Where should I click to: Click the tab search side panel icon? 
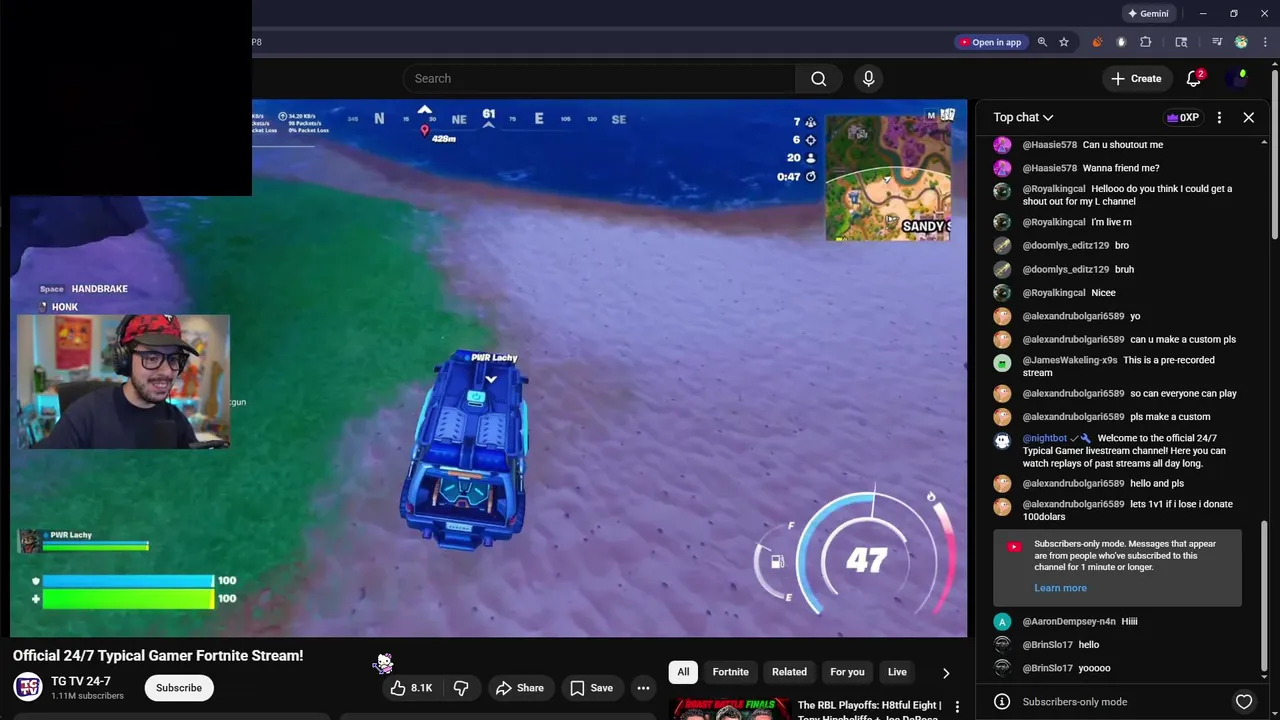click(1181, 42)
